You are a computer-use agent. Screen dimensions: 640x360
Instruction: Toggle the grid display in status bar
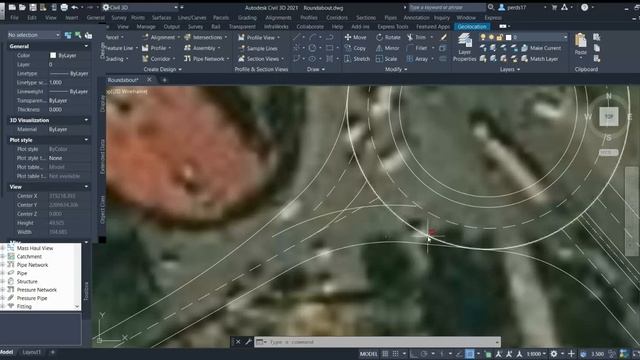(x=385, y=354)
